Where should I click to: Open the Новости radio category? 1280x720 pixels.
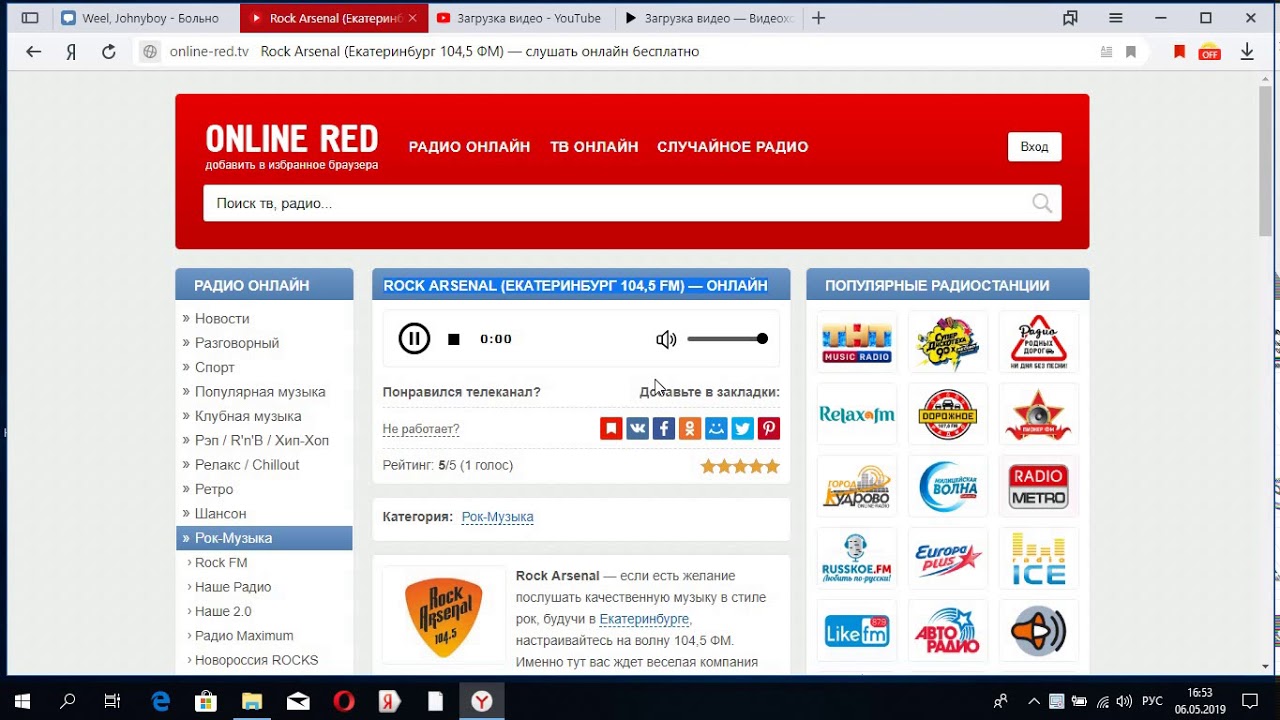click(x=222, y=318)
